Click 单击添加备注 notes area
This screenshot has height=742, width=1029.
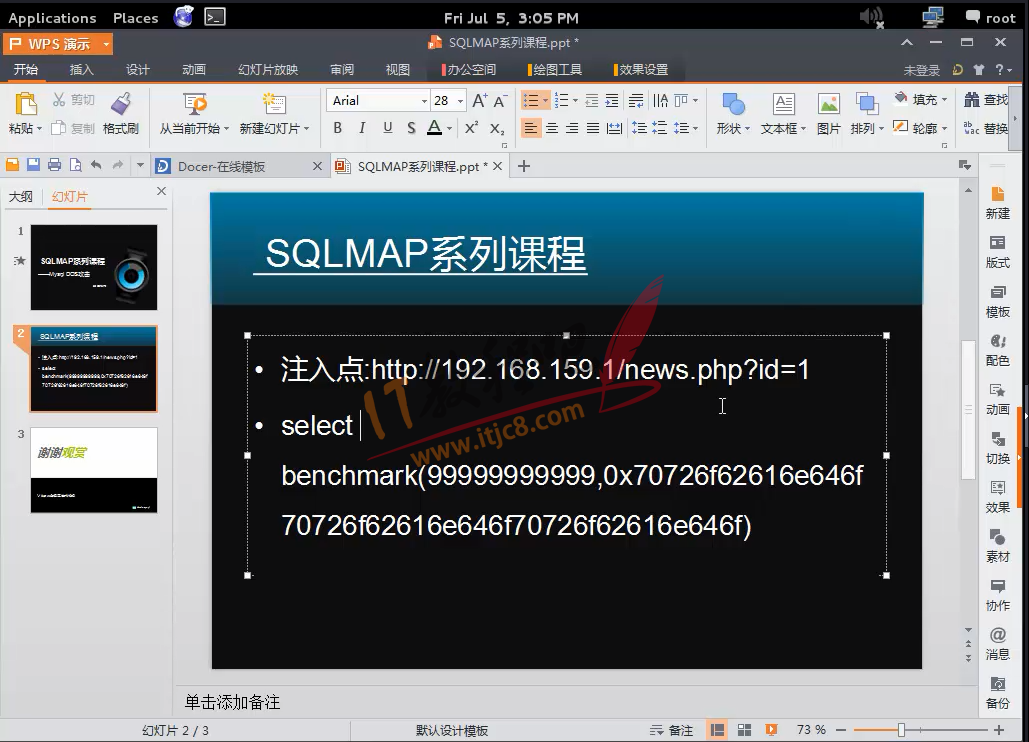coord(232,702)
